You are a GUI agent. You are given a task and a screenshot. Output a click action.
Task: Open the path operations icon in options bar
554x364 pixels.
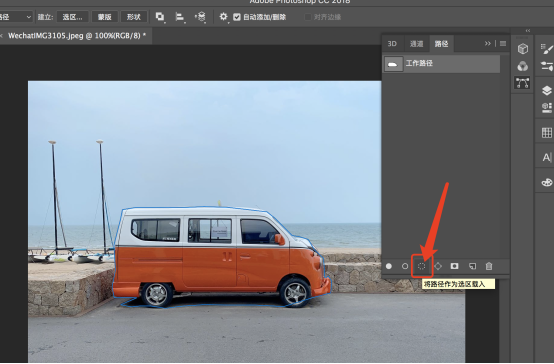(x=160, y=17)
